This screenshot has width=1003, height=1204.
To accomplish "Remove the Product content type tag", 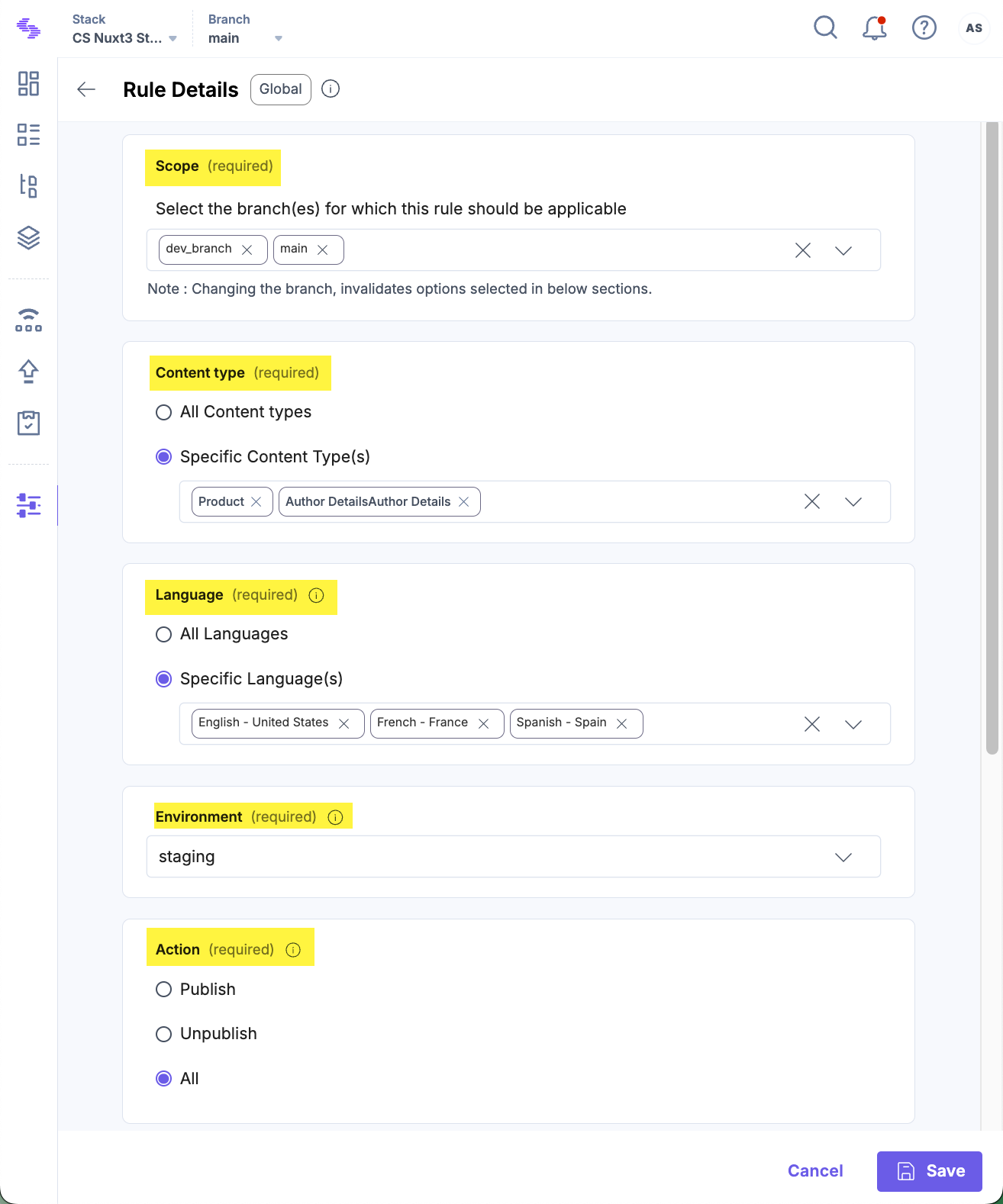I will [x=256, y=501].
